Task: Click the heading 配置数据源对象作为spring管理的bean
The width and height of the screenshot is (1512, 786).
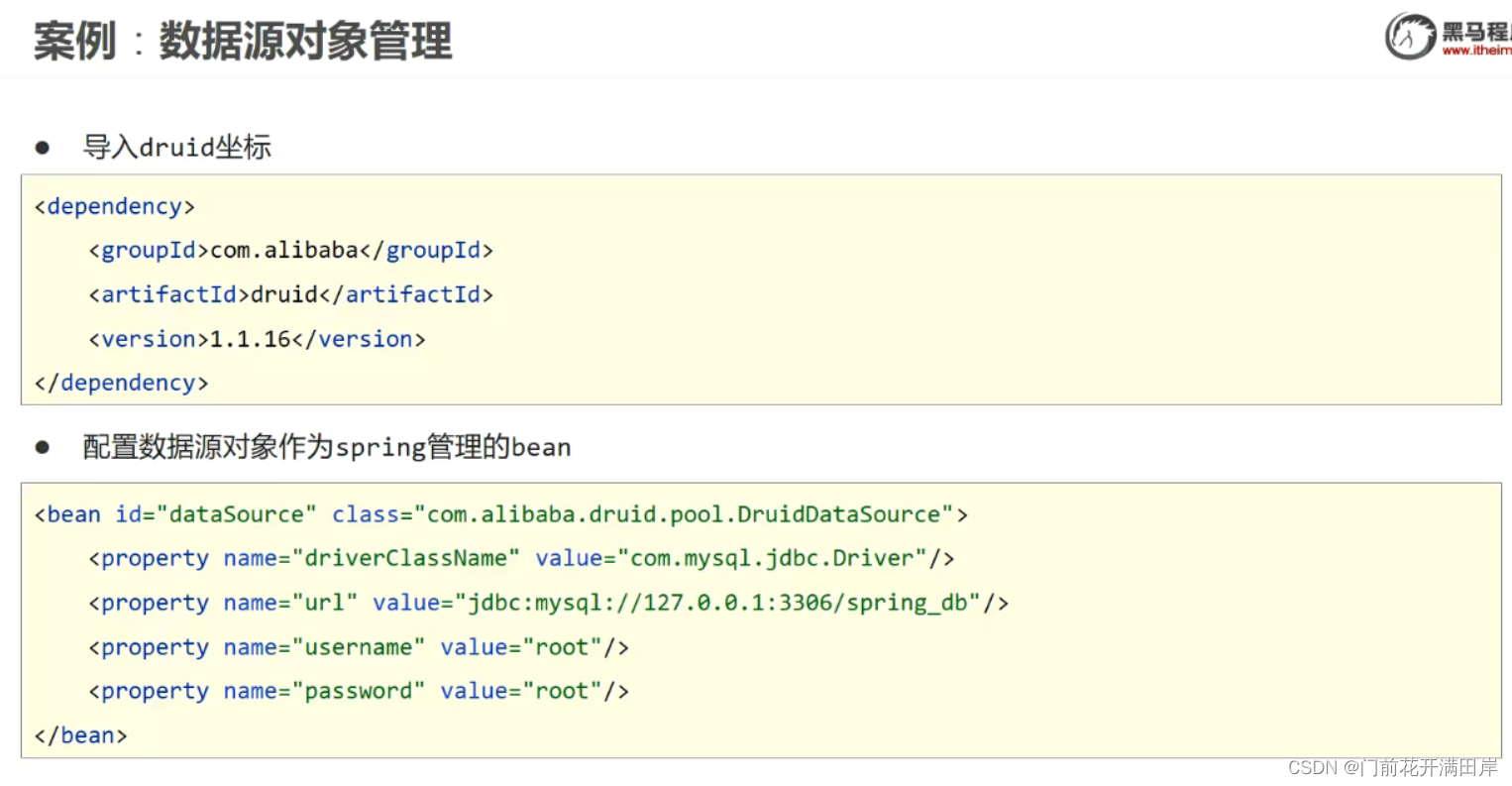Action: 327,447
